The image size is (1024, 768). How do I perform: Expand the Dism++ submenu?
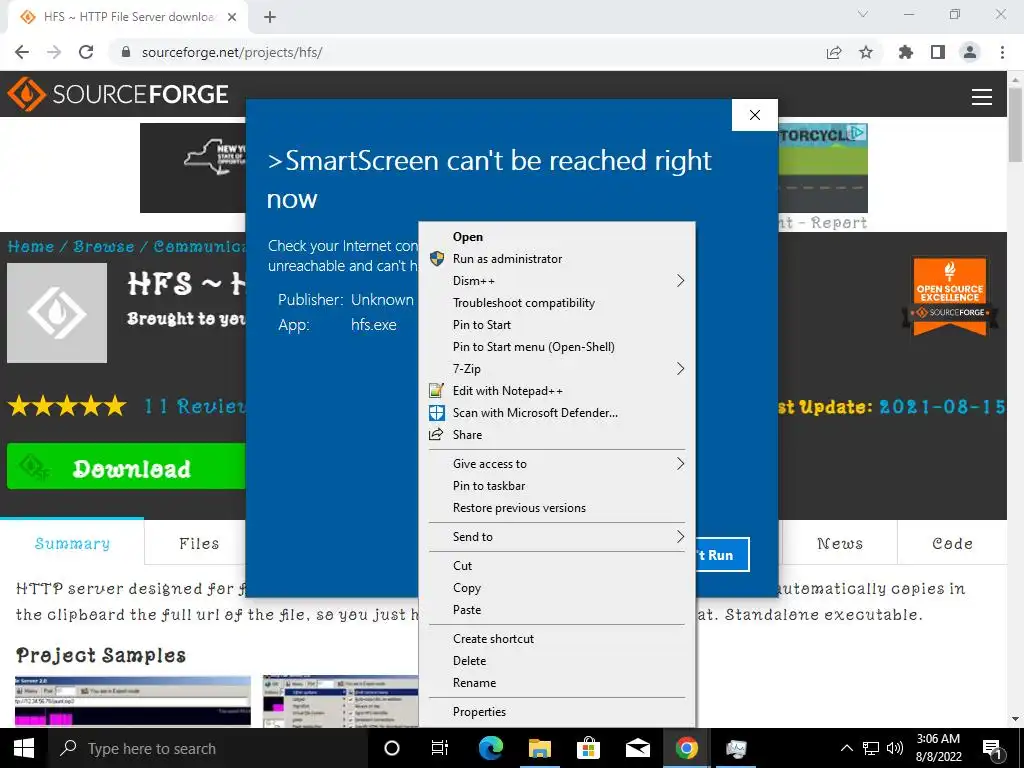(557, 281)
